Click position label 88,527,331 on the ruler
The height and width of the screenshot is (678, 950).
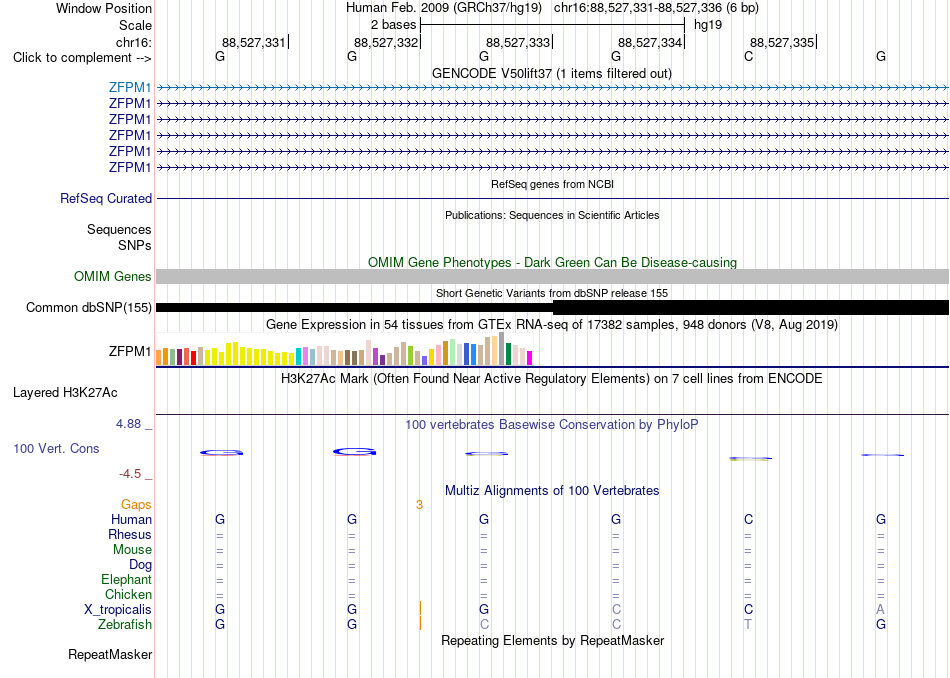[253, 42]
